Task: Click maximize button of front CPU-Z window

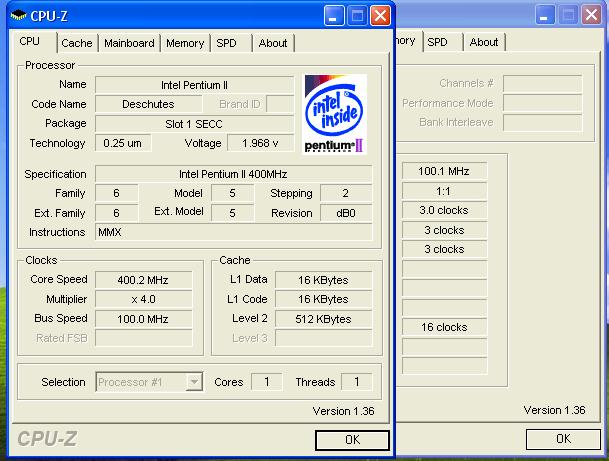Action: coord(357,16)
